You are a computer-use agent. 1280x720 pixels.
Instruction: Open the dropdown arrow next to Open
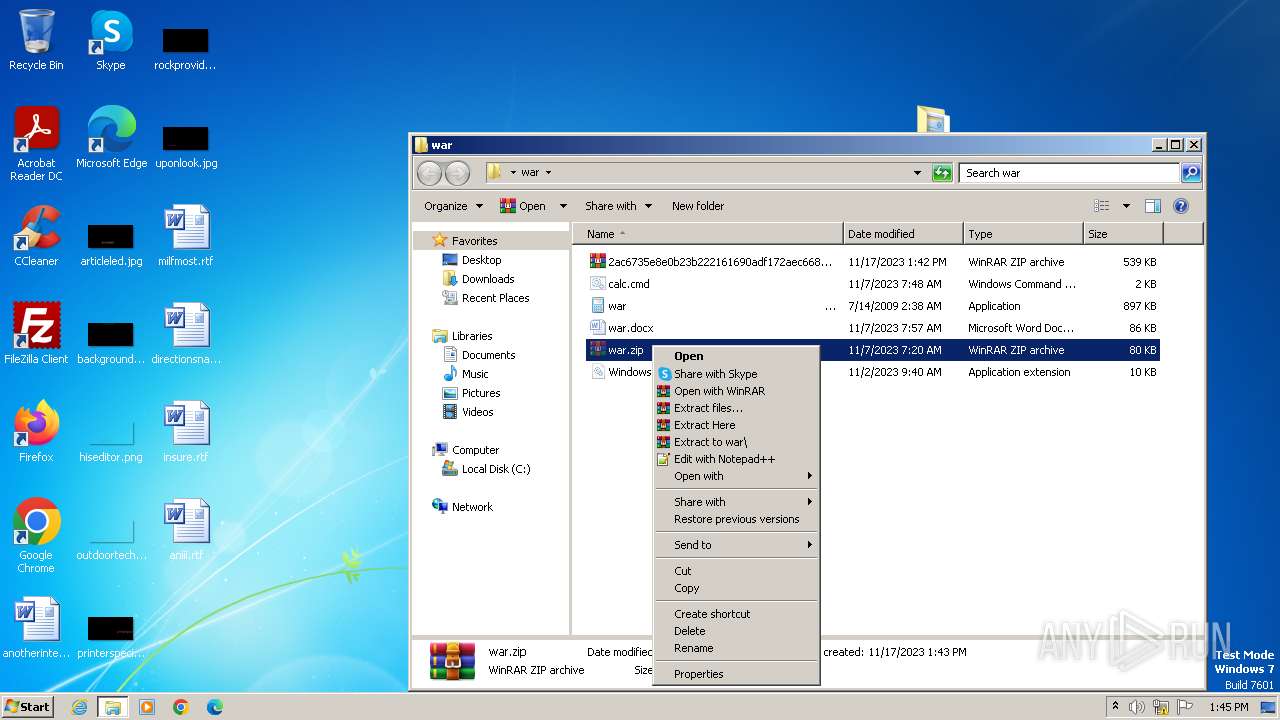tap(563, 206)
